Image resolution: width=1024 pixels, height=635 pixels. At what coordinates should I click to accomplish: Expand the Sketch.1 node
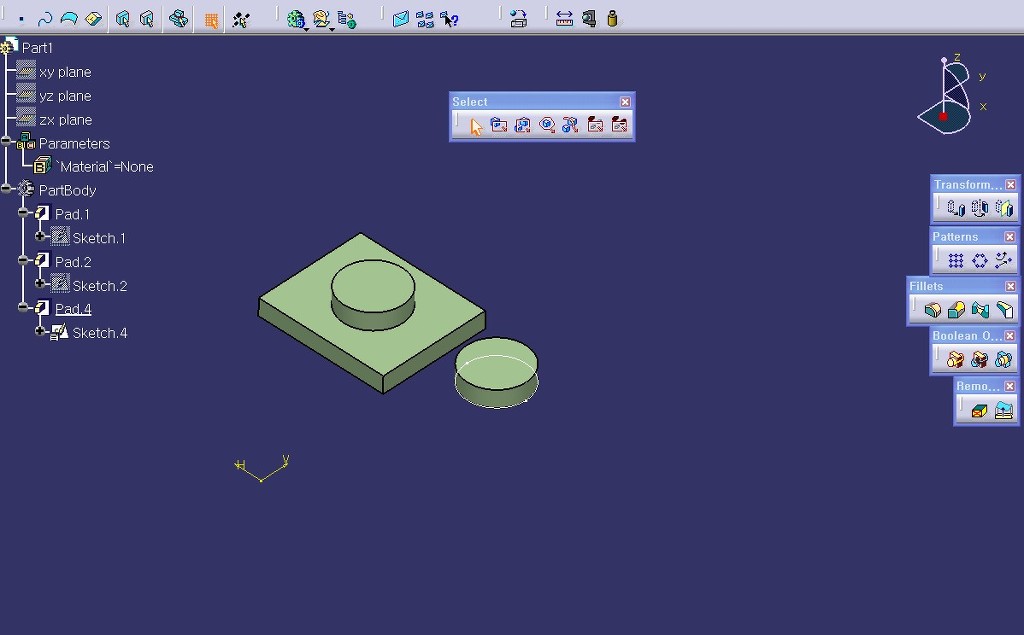[41, 238]
